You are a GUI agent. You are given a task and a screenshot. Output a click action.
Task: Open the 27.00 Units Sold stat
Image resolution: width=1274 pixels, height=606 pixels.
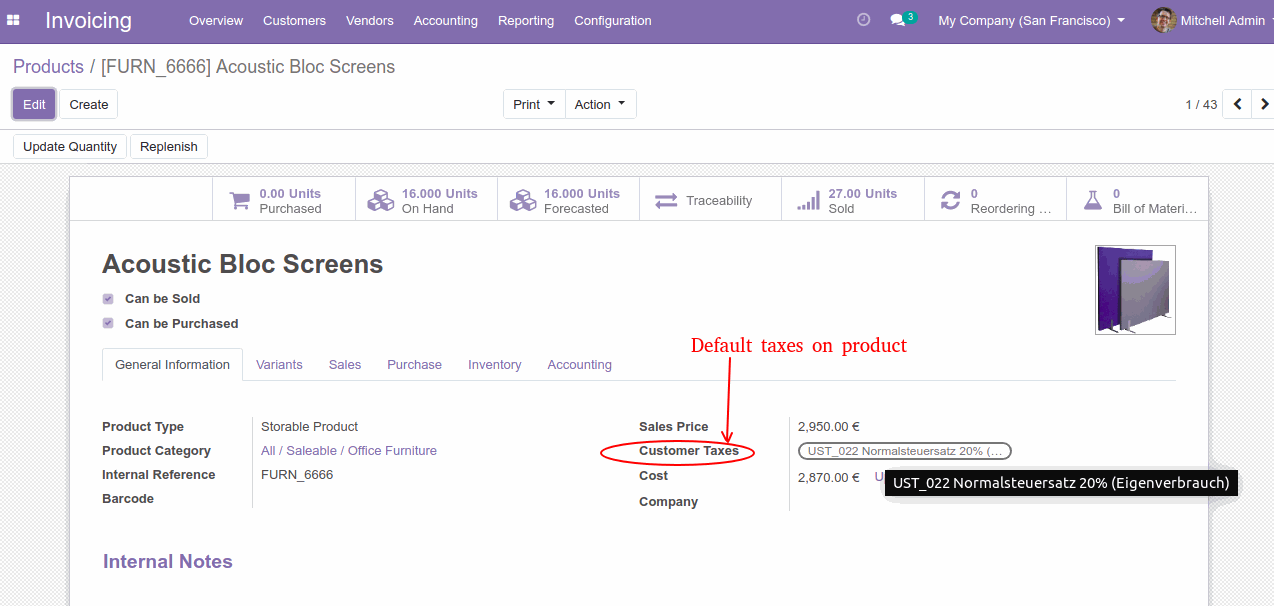coord(853,201)
